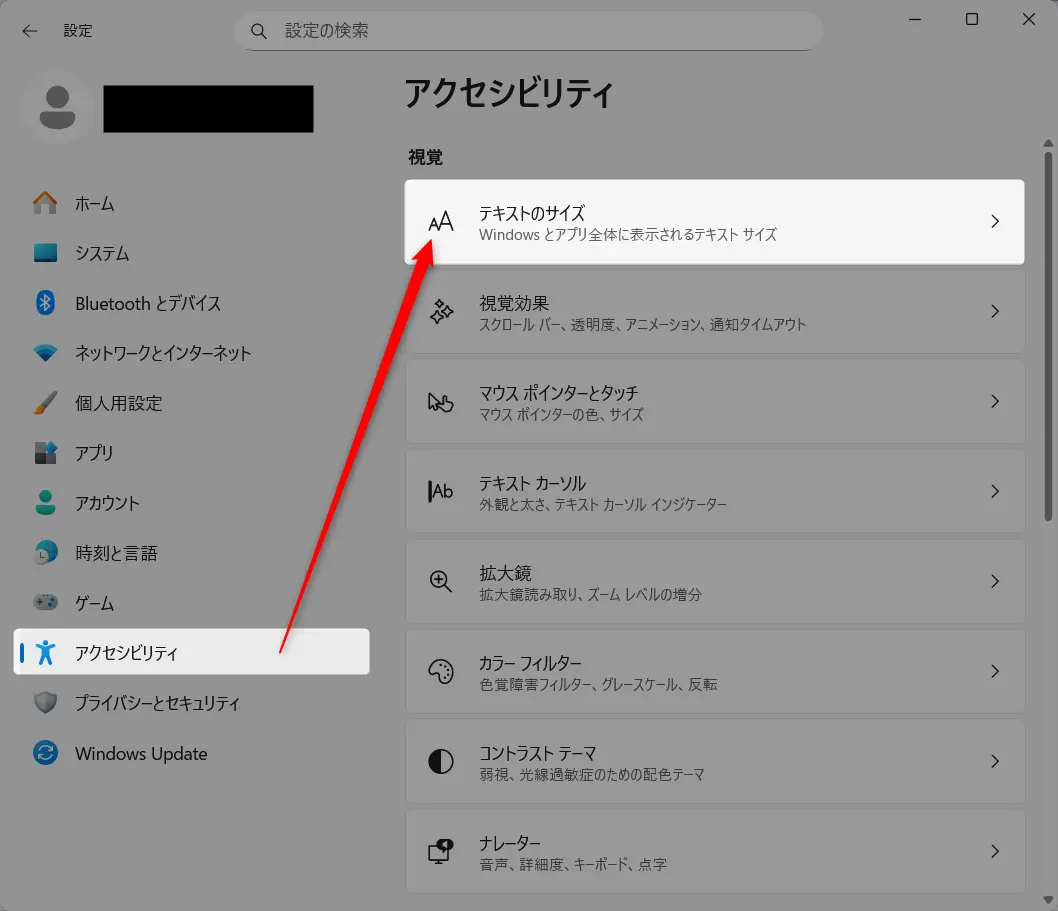Click the vertical scrollbar thumb

pyautogui.click(x=1048, y=336)
